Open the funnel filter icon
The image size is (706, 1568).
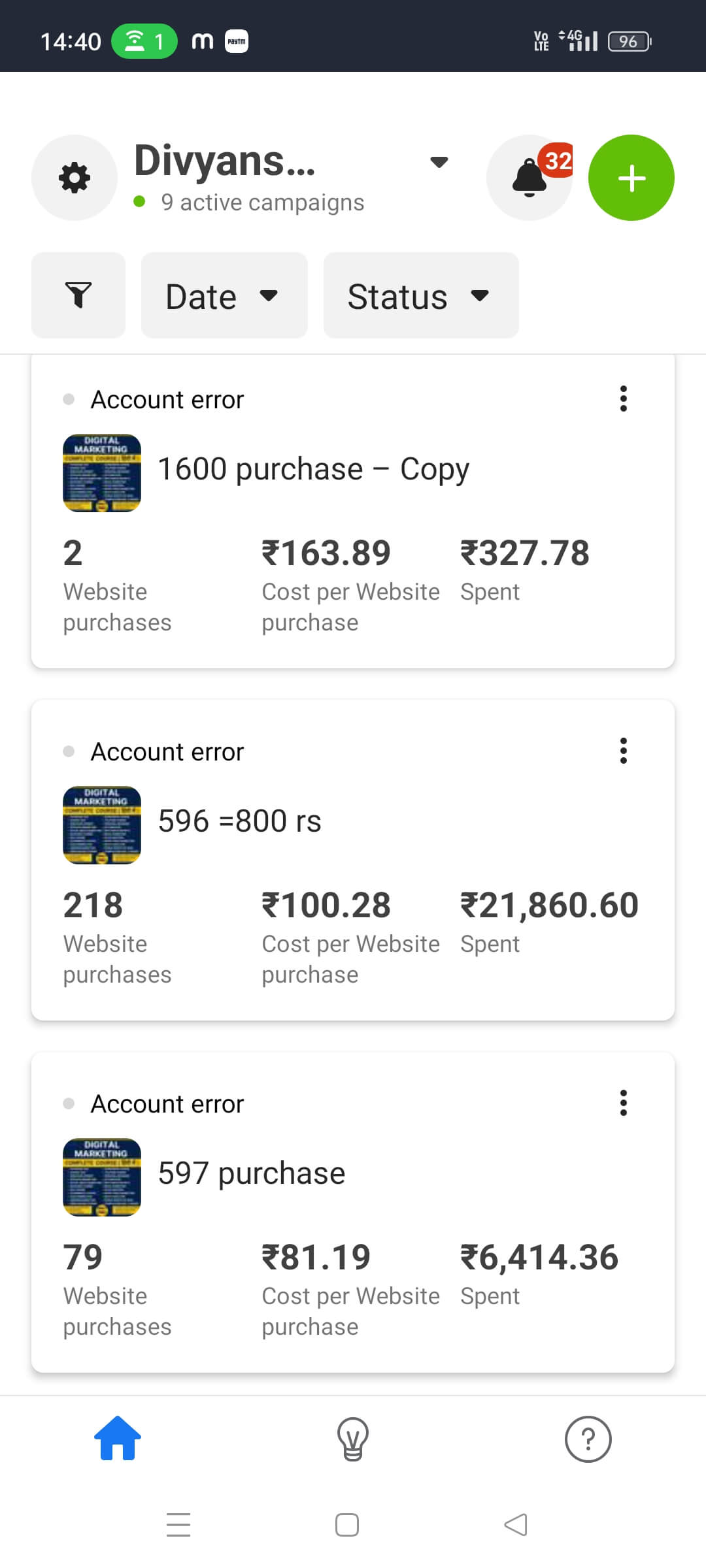pyautogui.click(x=78, y=295)
